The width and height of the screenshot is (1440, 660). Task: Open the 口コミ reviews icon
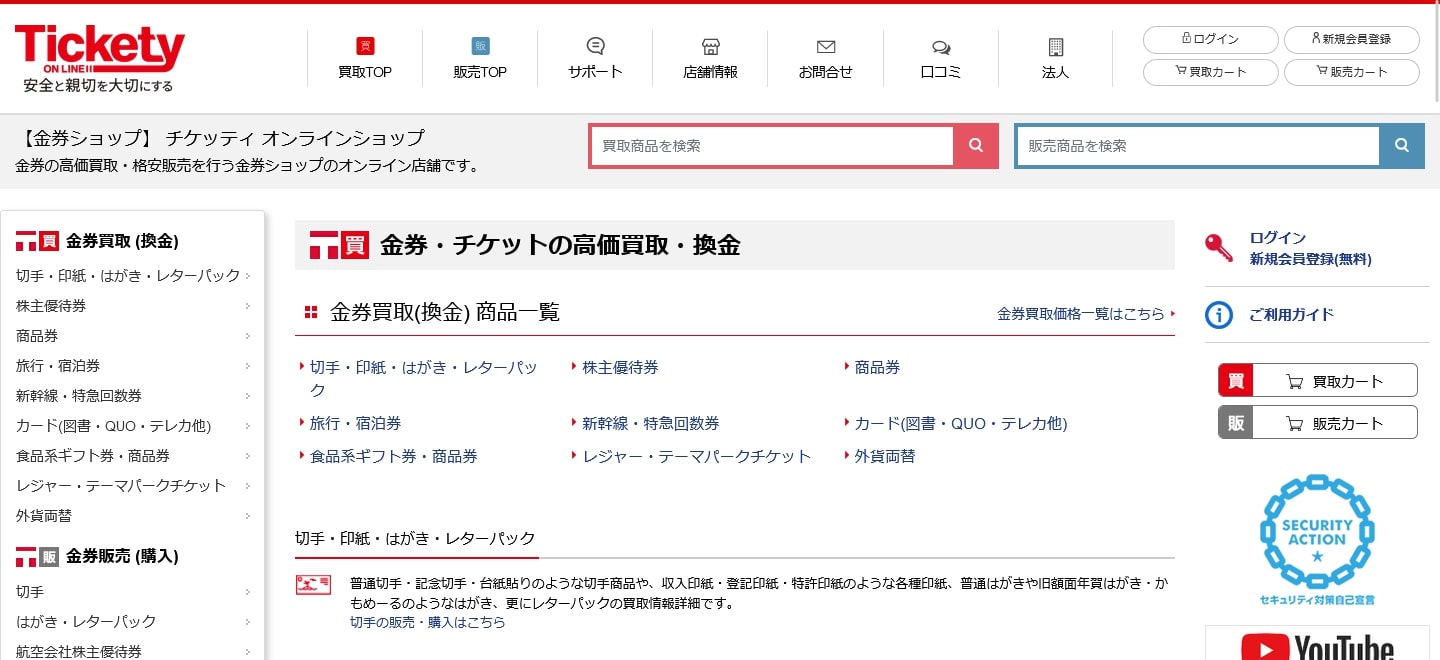(x=940, y=47)
